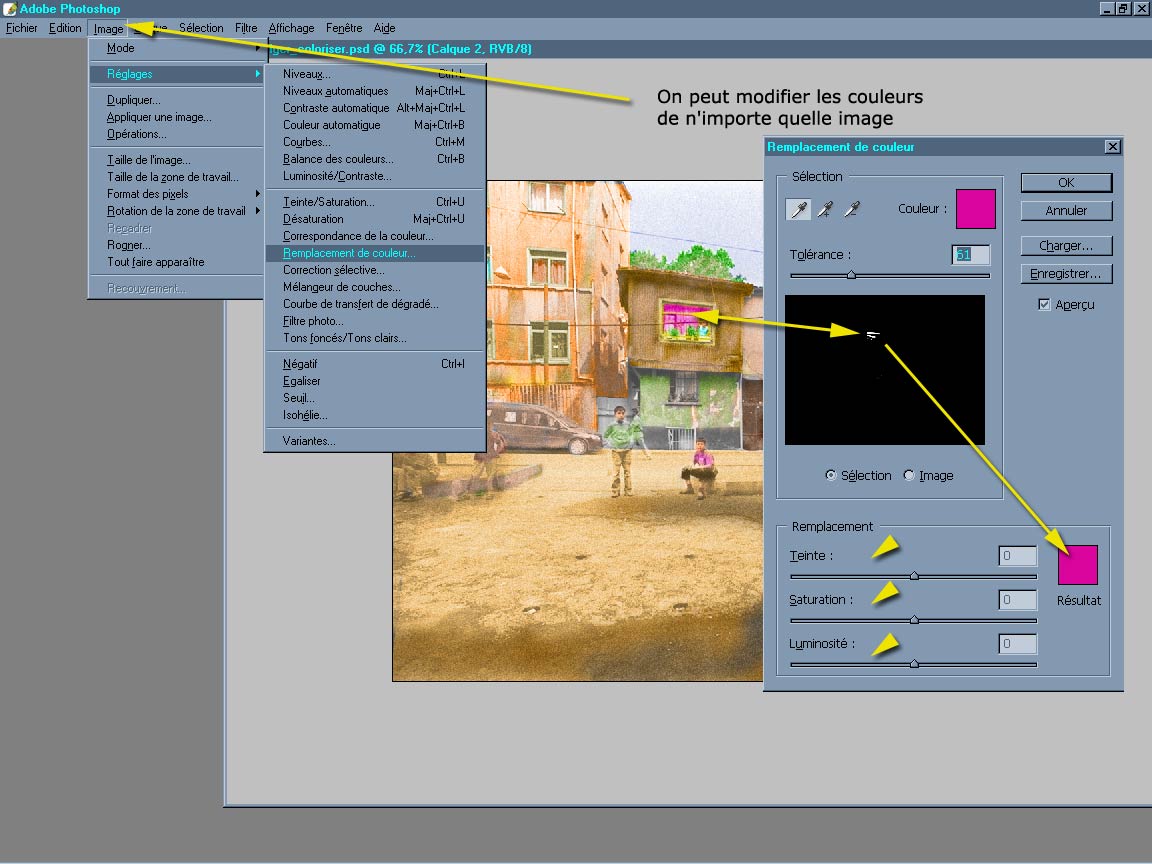The width and height of the screenshot is (1152, 864).
Task: Select the first eyedropper tool
Action: pos(799,209)
